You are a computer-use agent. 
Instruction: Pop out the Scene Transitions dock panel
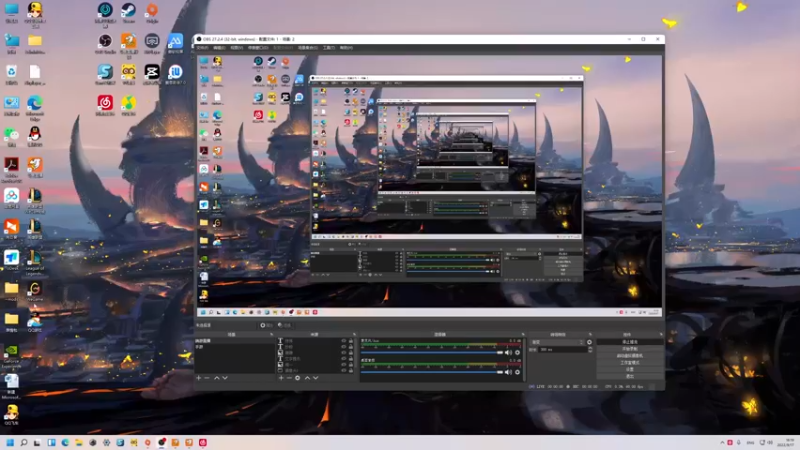[590, 335]
